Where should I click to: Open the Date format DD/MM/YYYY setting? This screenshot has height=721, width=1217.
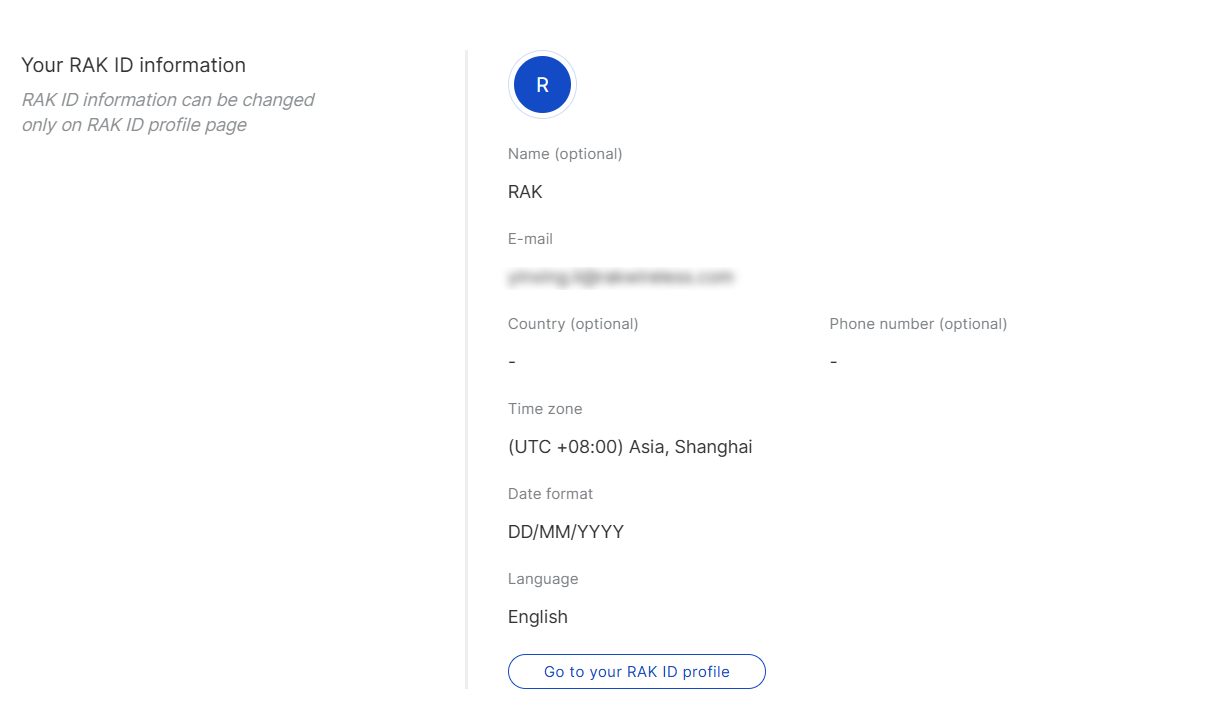(x=566, y=531)
